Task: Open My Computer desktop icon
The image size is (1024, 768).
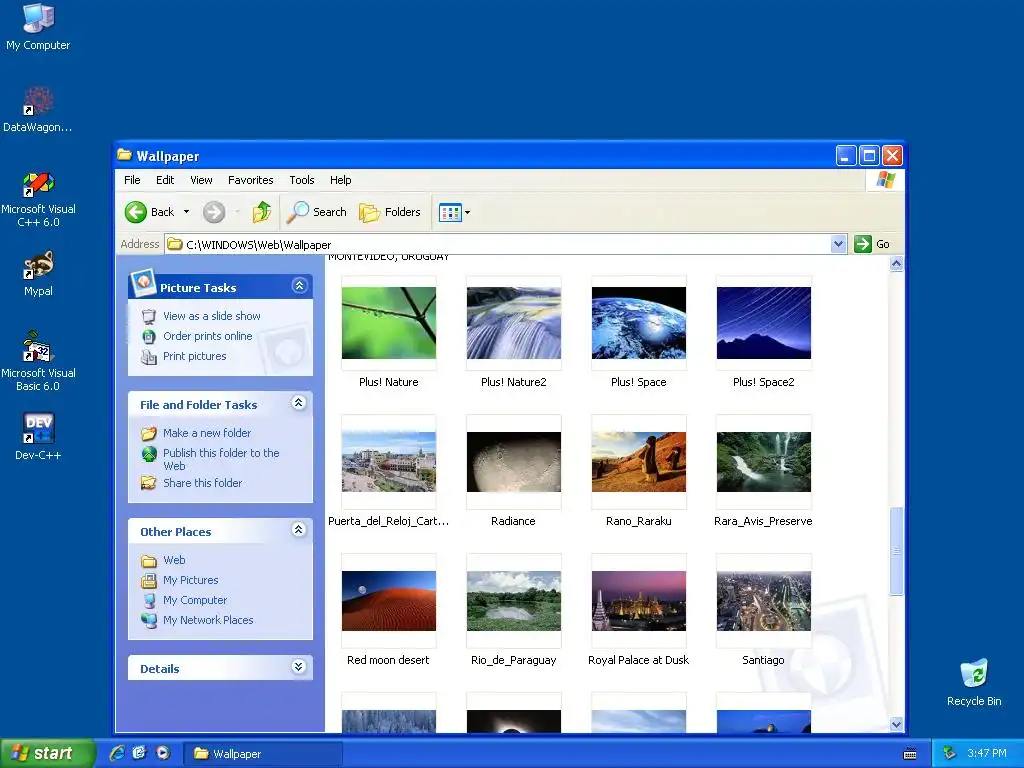Action: coord(38,26)
